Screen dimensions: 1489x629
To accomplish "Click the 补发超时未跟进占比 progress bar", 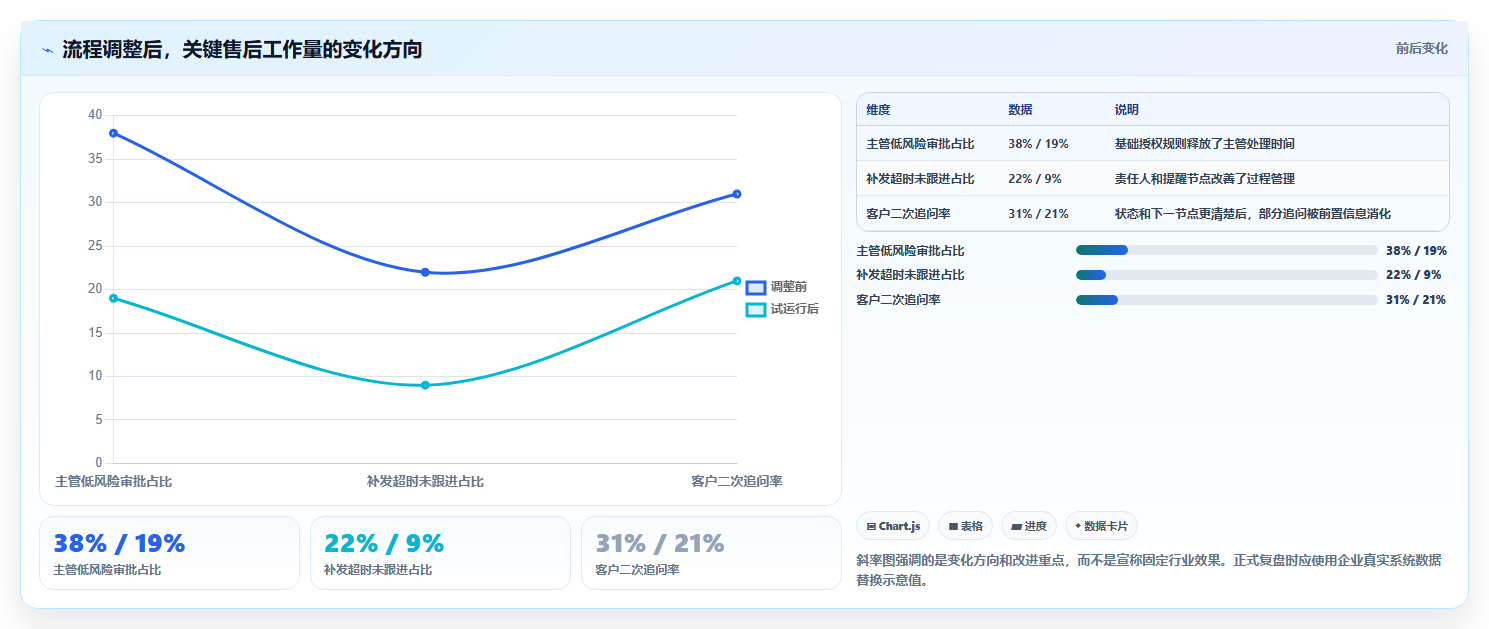I will (x=1226, y=275).
